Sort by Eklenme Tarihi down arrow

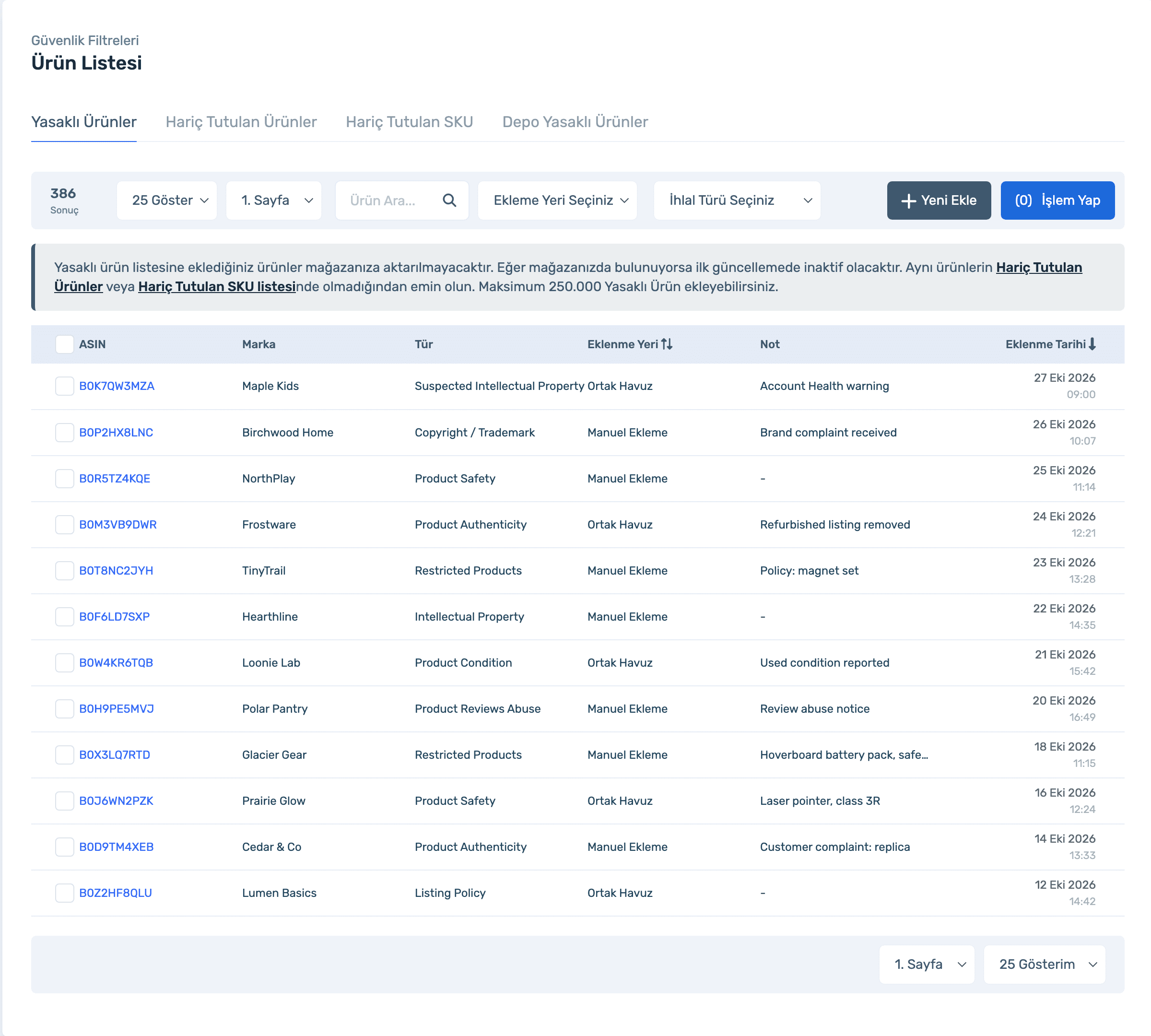point(1092,344)
